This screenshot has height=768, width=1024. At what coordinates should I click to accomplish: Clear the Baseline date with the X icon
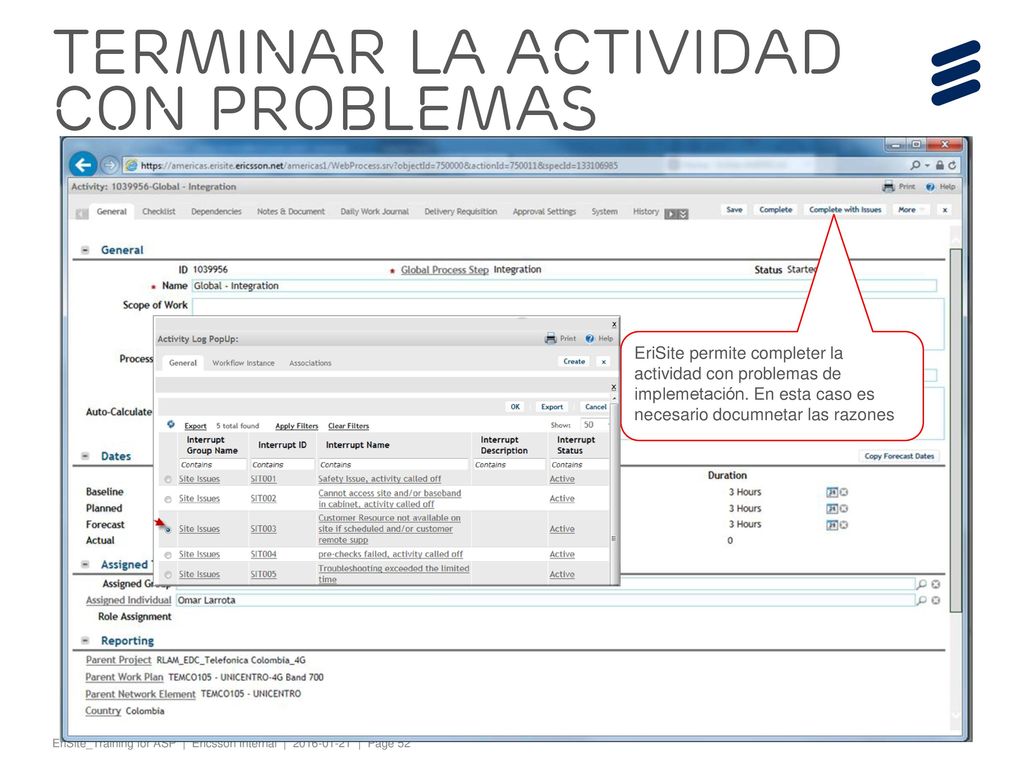coord(844,492)
